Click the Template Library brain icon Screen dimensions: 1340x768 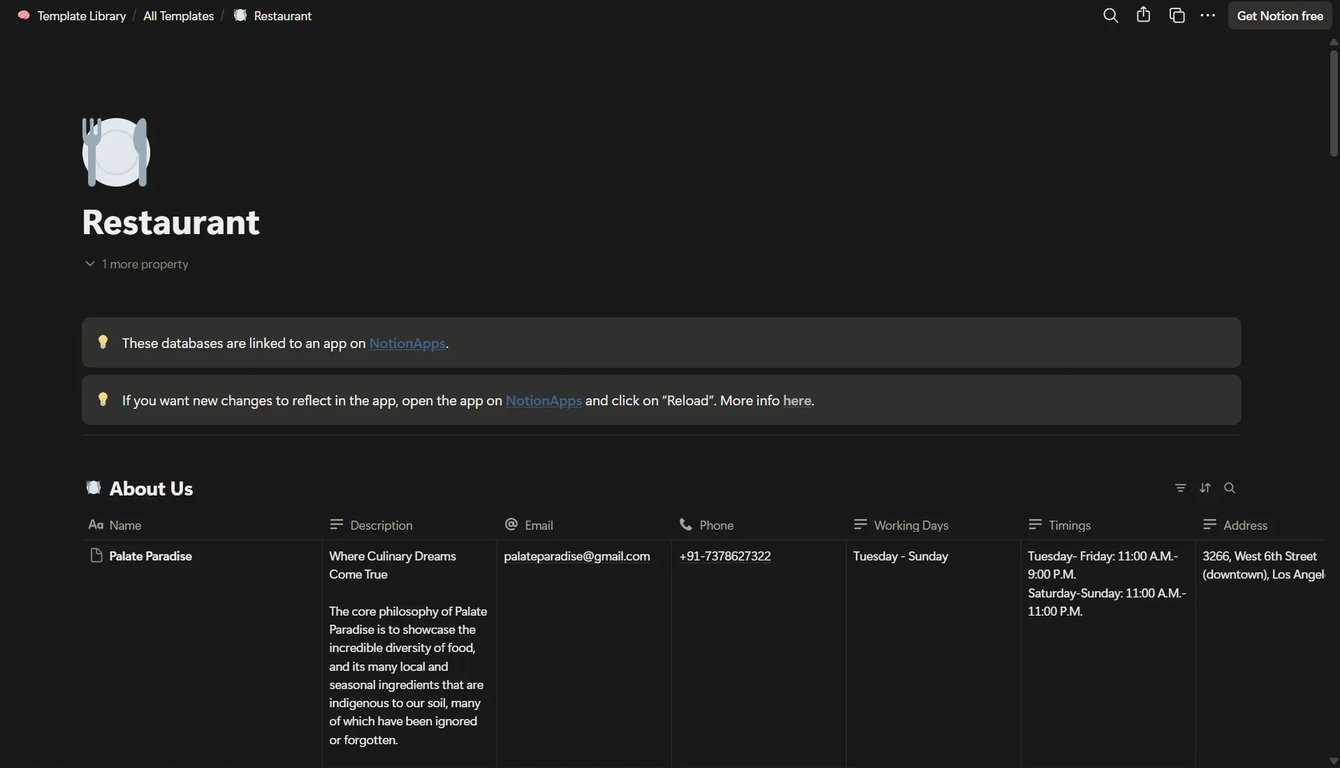coord(24,16)
